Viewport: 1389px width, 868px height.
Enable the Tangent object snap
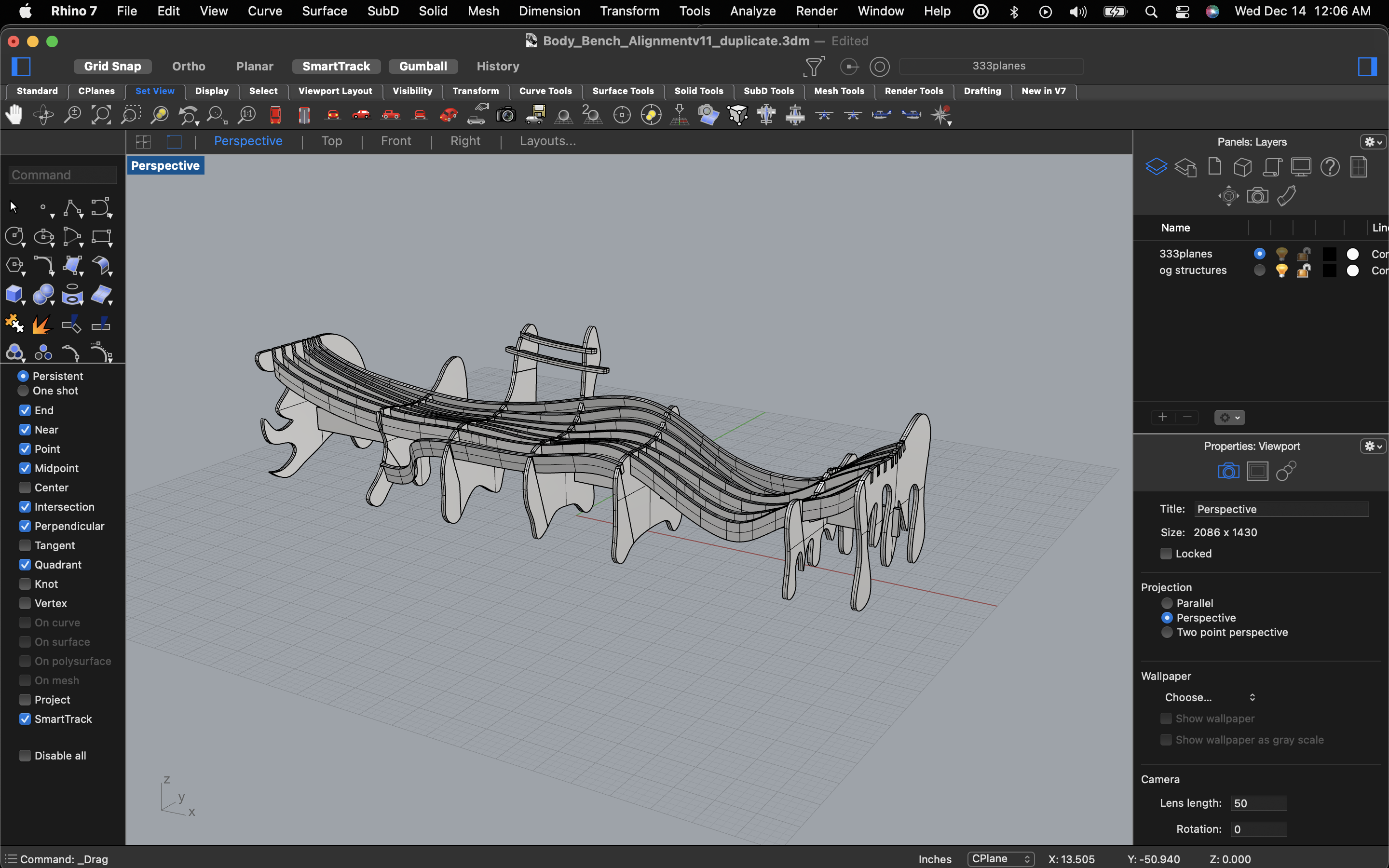tap(25, 545)
